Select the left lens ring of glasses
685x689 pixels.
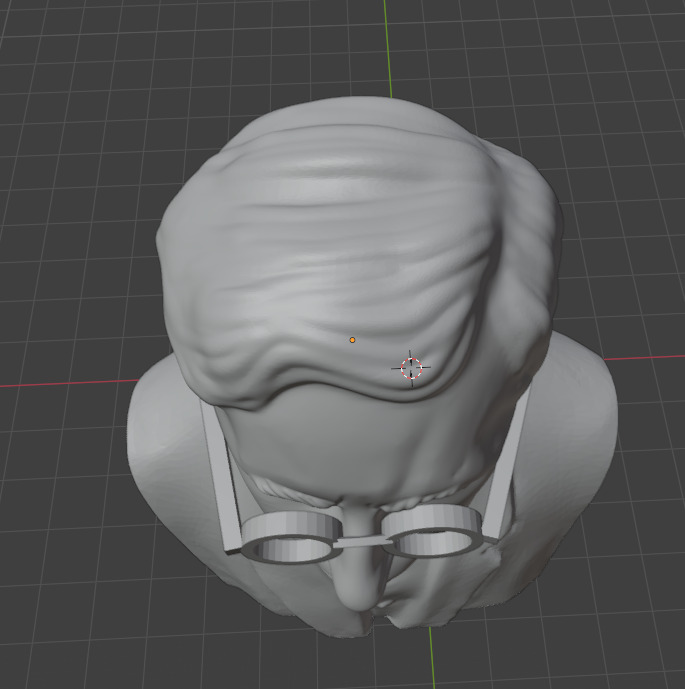click(x=291, y=537)
